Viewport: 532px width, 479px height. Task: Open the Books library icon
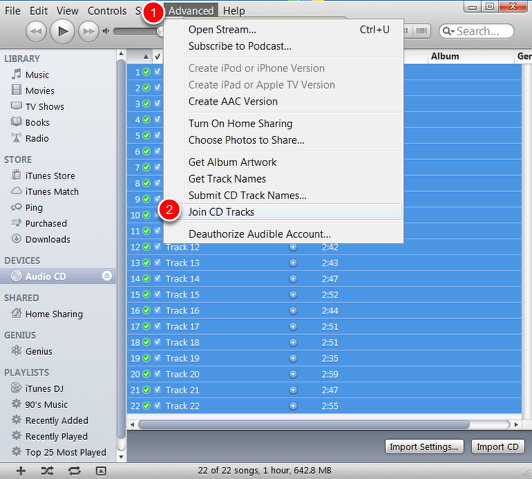[x=16, y=121]
